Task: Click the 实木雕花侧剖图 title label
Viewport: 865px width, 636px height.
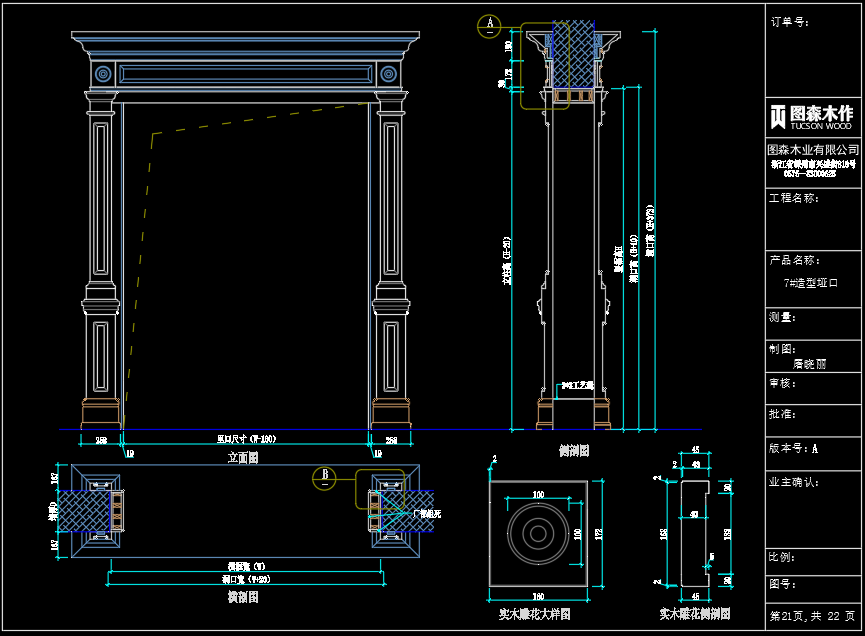Action: click(x=694, y=613)
